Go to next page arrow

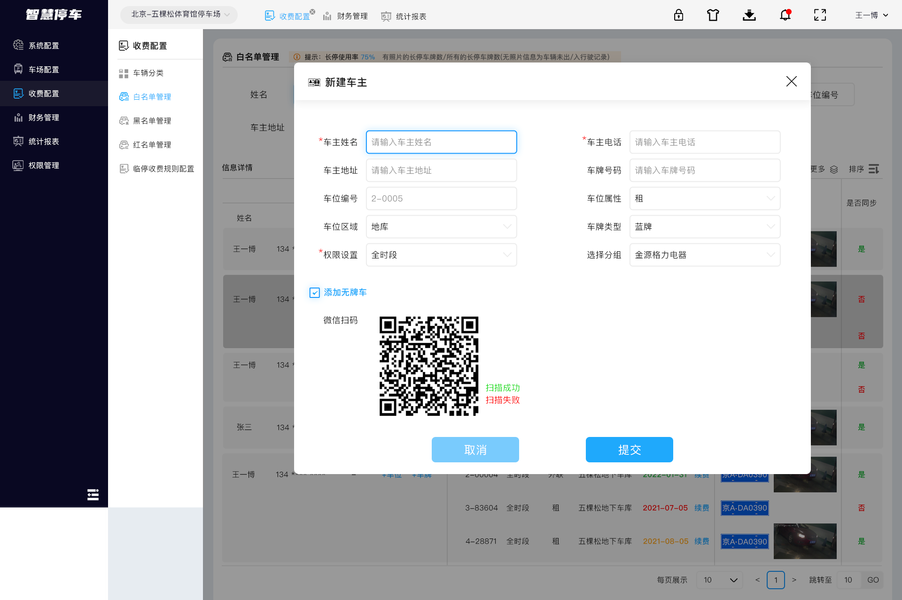[x=794, y=580]
